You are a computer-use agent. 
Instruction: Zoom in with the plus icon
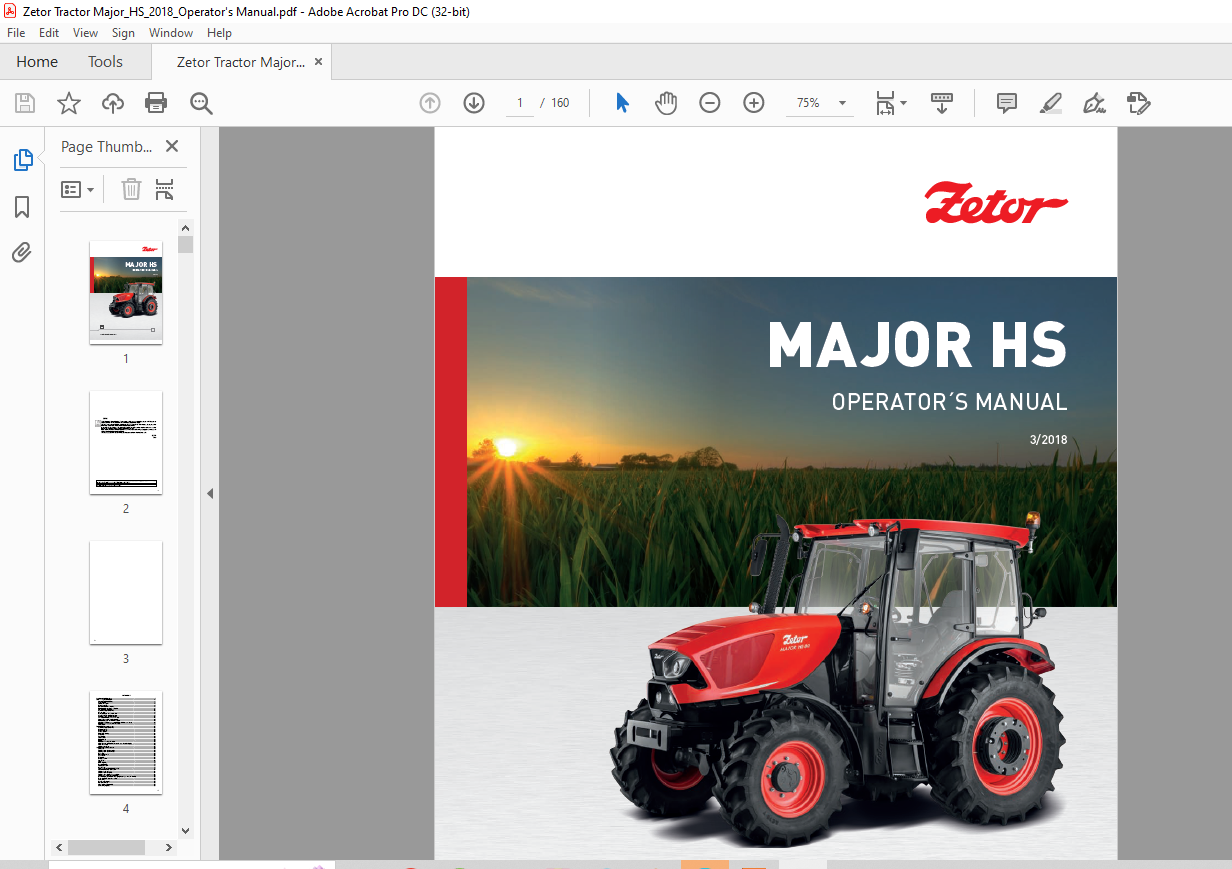(754, 103)
